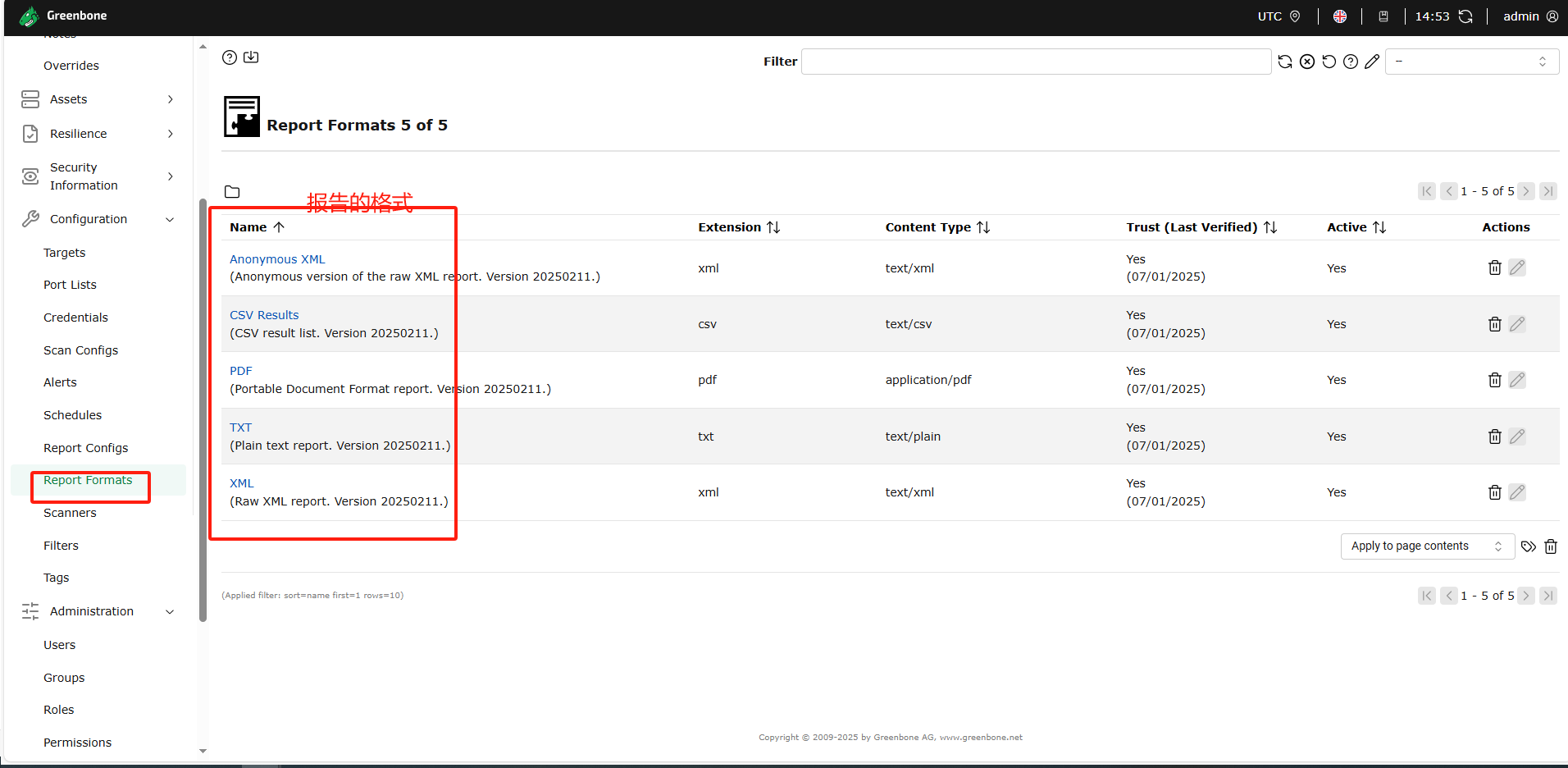Click the admin user account icon
This screenshot has width=1568, height=768.
(x=1552, y=16)
